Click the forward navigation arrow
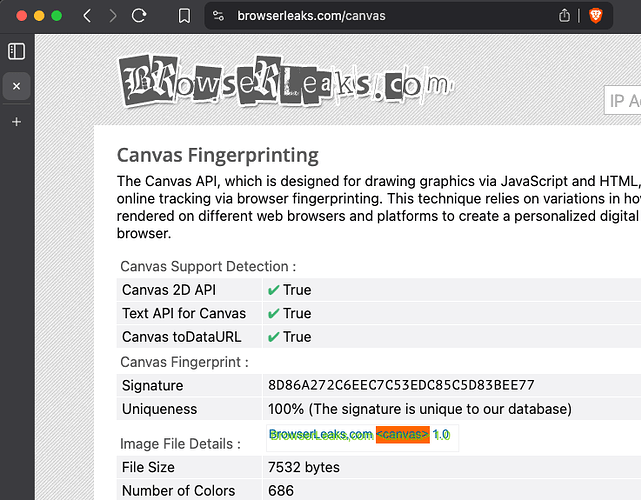The width and height of the screenshot is (641, 500). coord(113,16)
